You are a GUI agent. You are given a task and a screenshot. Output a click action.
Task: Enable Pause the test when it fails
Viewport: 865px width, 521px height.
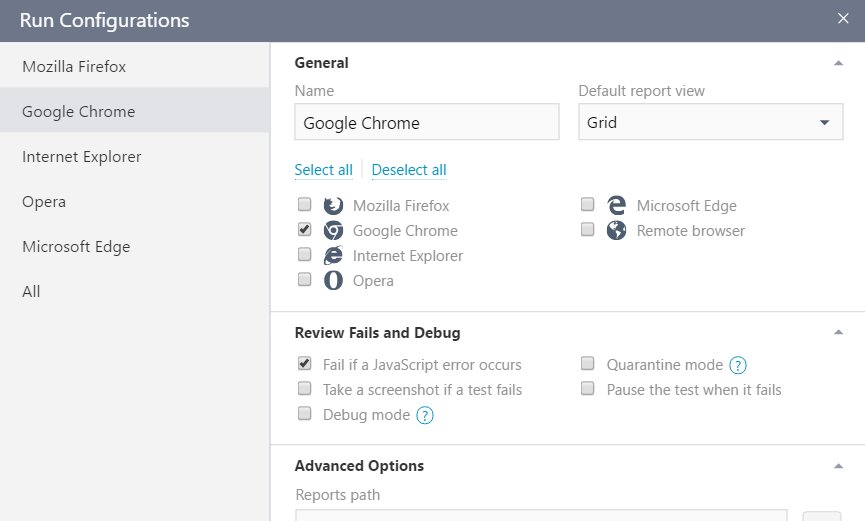tap(588, 389)
